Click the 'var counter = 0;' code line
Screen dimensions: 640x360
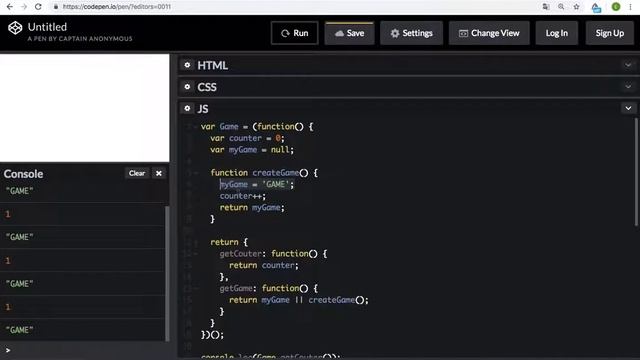(247, 138)
